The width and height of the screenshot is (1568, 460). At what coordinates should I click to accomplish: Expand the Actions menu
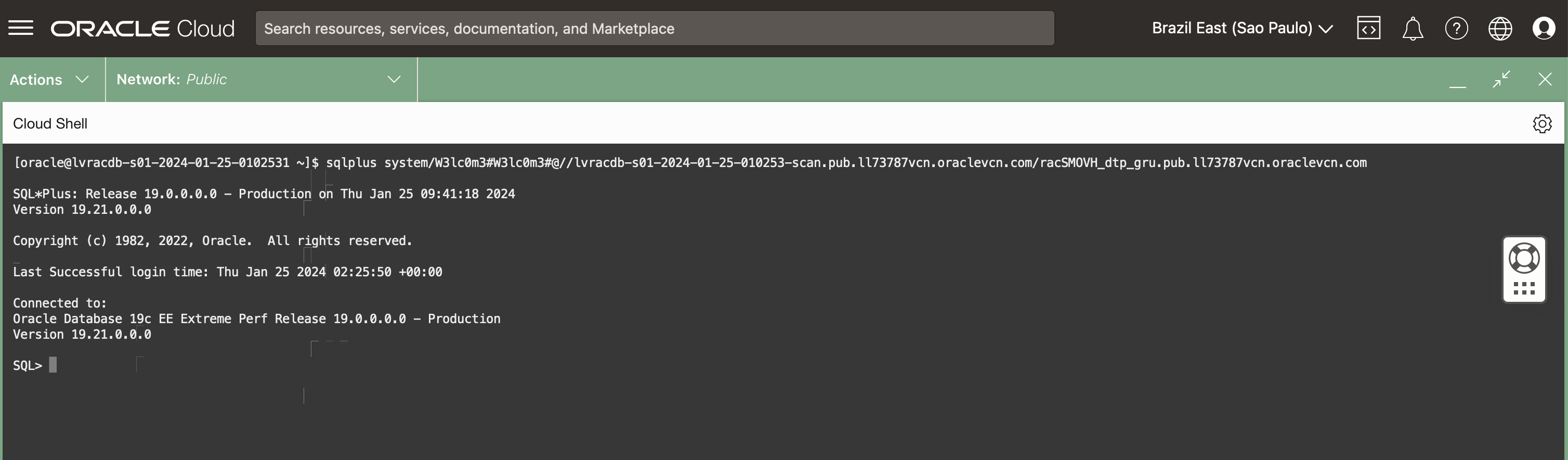click(49, 80)
